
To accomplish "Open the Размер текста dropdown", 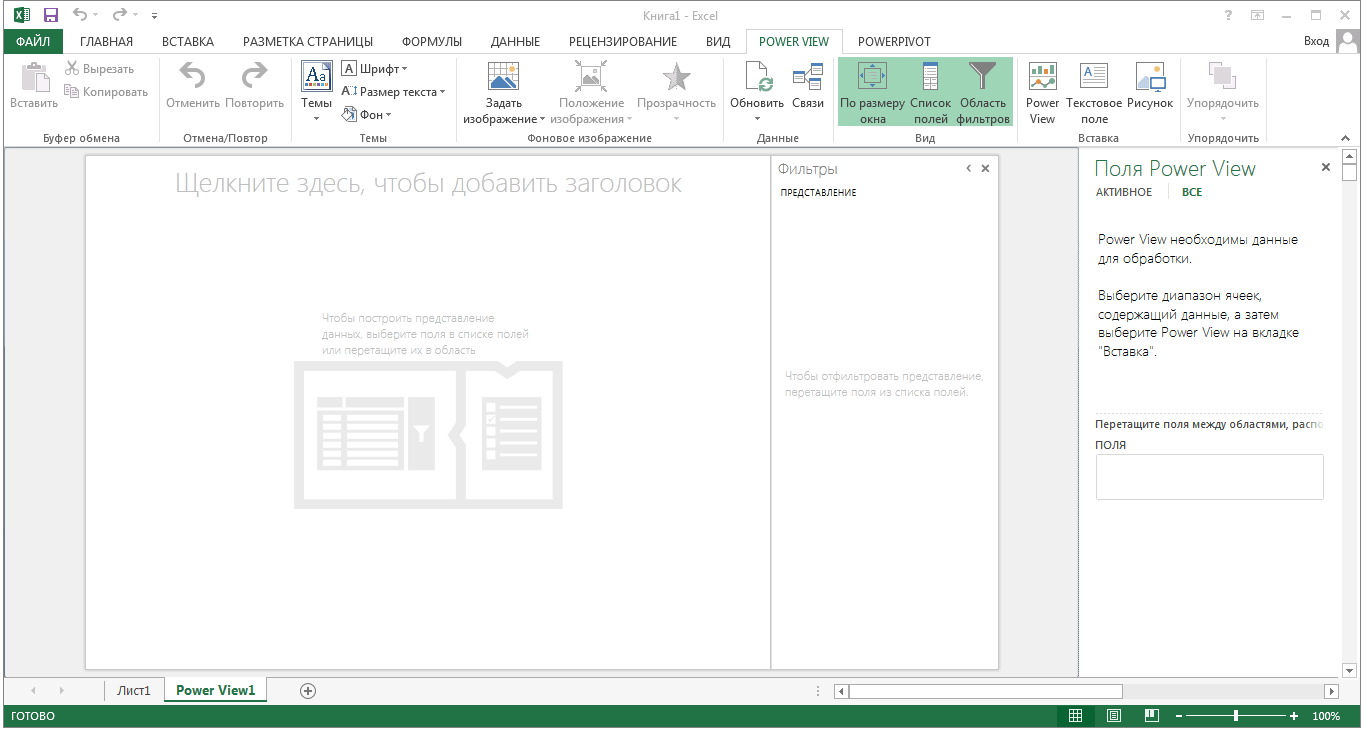I will point(393,92).
